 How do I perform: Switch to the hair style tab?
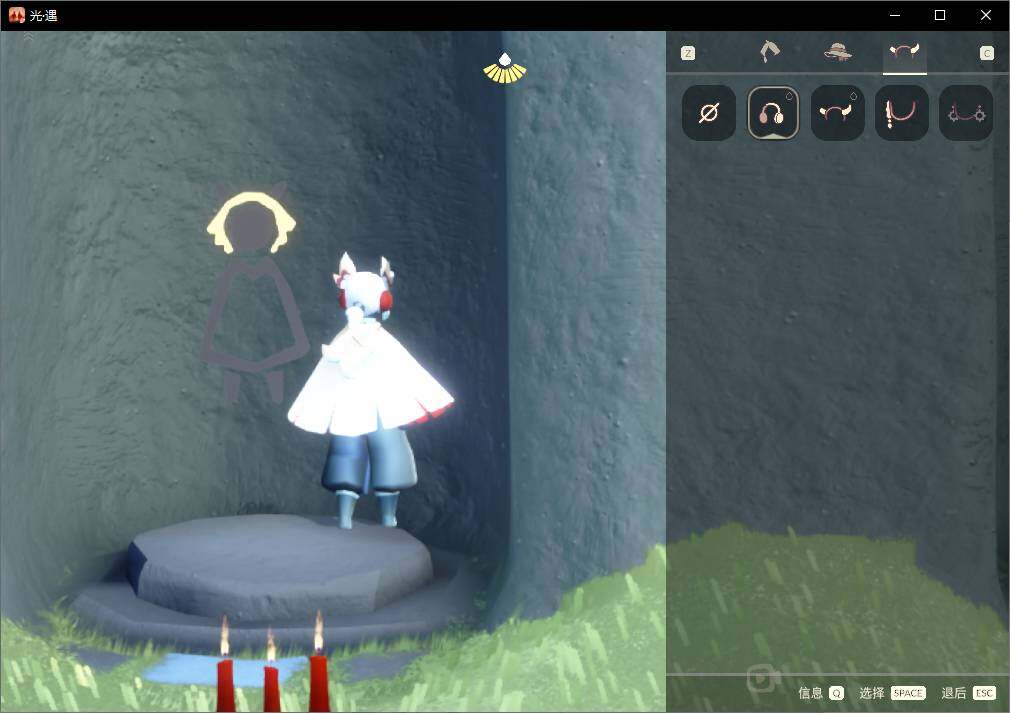click(x=770, y=52)
